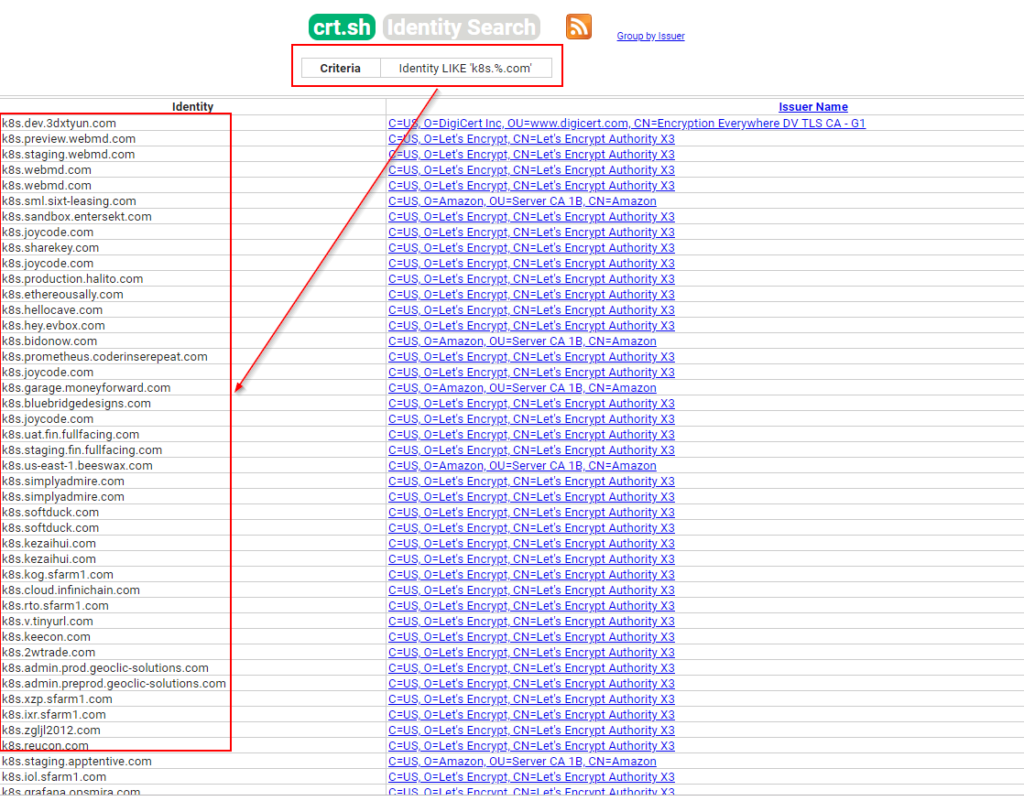This screenshot has width=1024, height=801.
Task: Open the RSS feed icon
Action: point(578,27)
